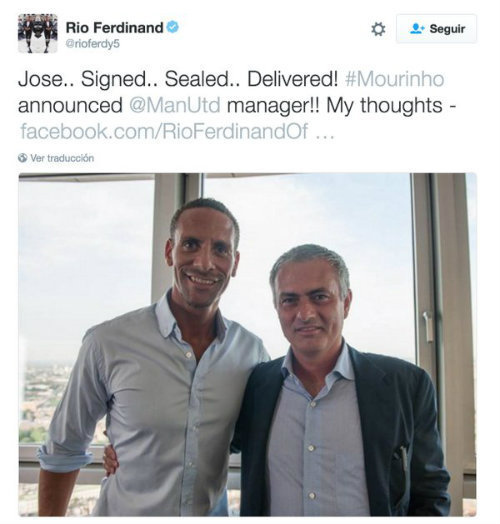The width and height of the screenshot is (500, 524).
Task: Translate tweet via Ver traducción
Action: [62, 158]
